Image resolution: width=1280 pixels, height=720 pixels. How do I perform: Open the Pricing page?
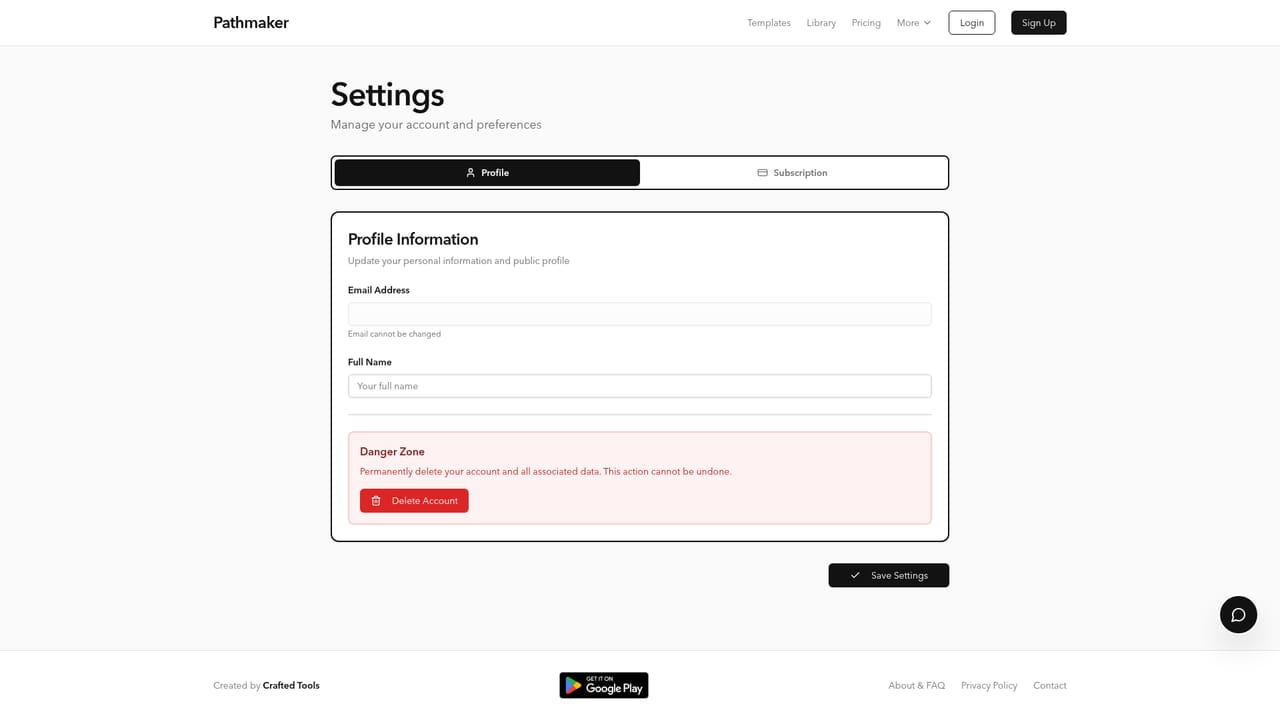pos(866,23)
